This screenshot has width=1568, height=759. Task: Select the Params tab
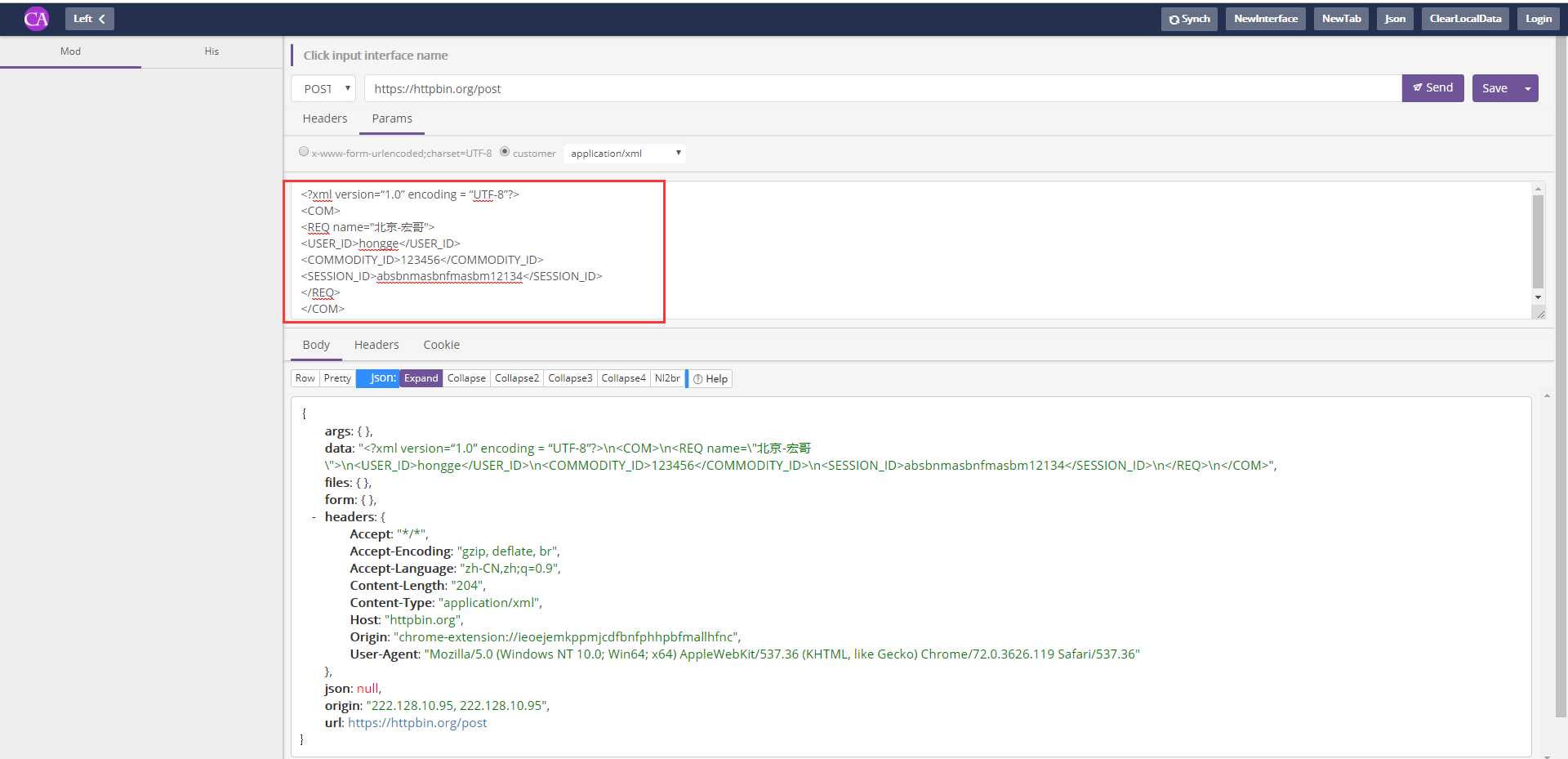[x=392, y=118]
